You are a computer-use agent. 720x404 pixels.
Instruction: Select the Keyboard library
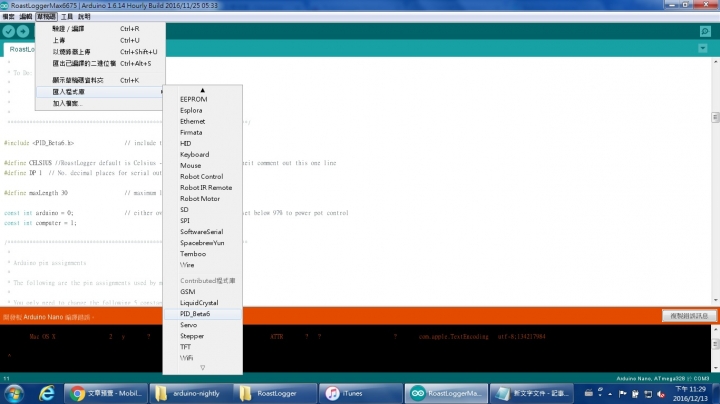click(202, 154)
